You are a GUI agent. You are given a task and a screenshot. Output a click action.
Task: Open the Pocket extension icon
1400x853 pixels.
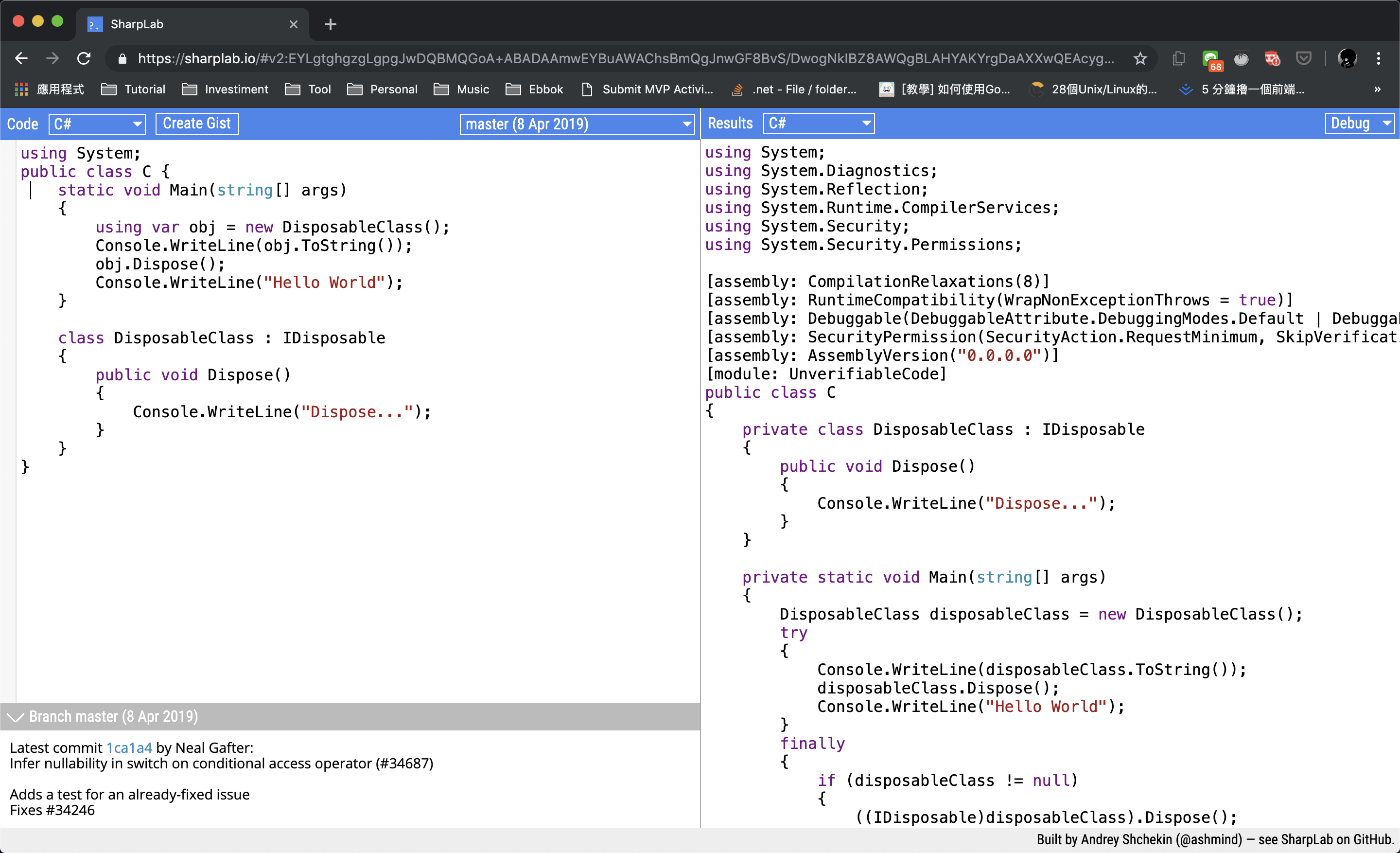(1303, 58)
